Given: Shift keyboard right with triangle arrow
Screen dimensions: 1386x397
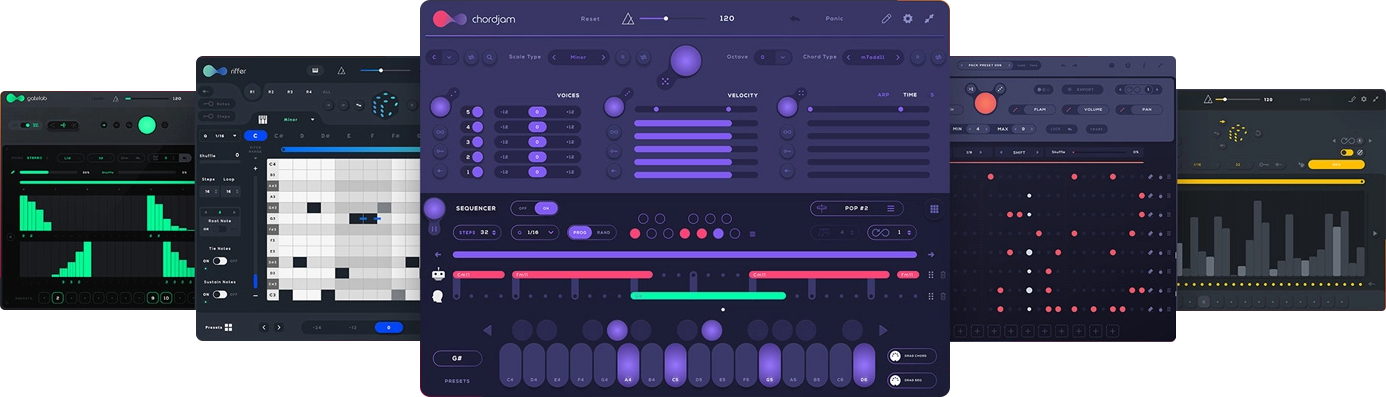Looking at the screenshot, I should point(883,330).
